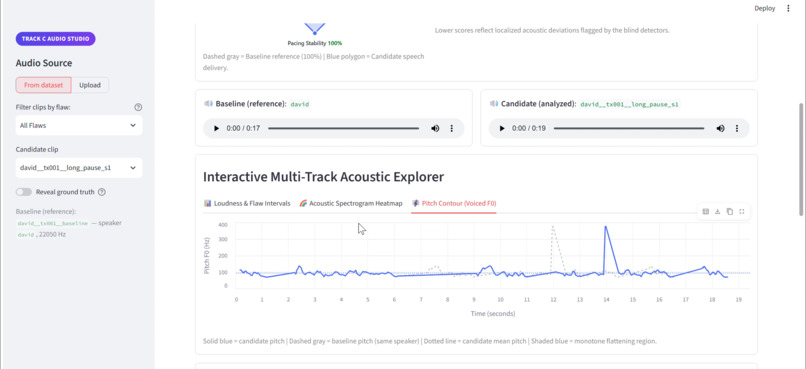The height and width of the screenshot is (369, 806).
Task: Click the david__tx001__long_pause_s1 candidate tag
Action: (630, 104)
